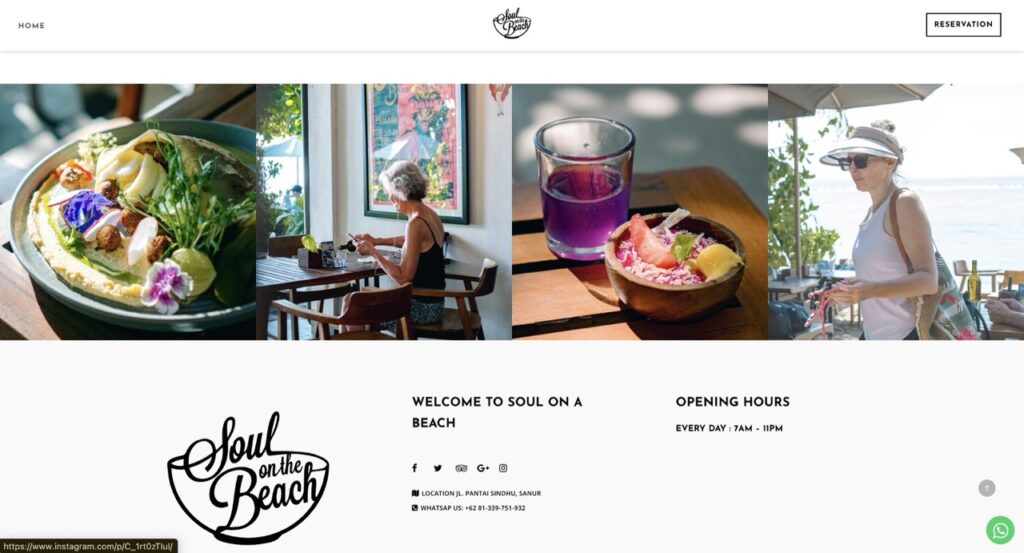This screenshot has width=1024, height=553.
Task: Open the photo of woman wearing visor
Action: pos(896,212)
